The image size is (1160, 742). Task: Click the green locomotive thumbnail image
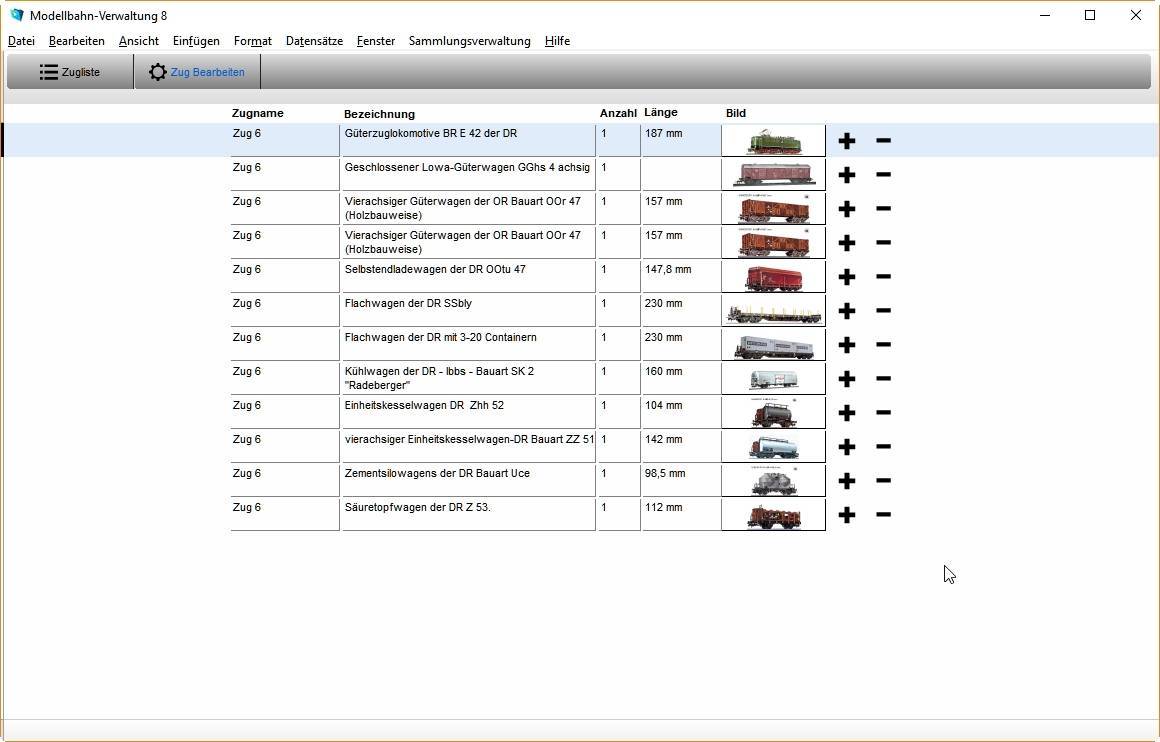(773, 141)
